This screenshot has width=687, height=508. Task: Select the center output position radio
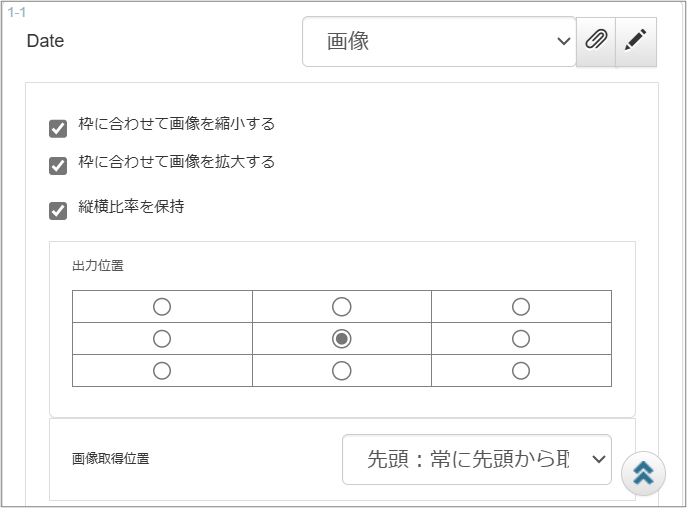point(341,339)
